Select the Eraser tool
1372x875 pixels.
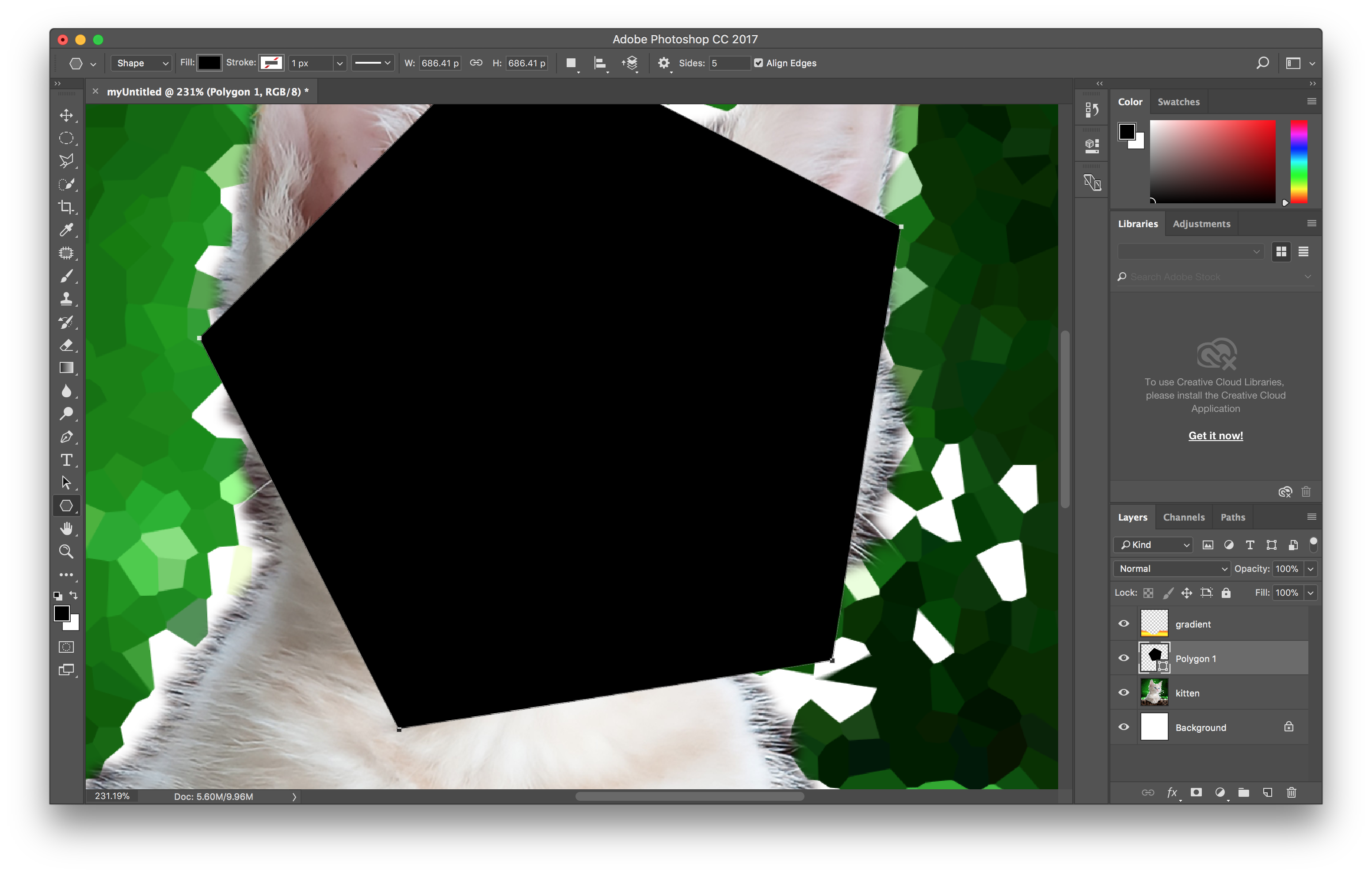(66, 345)
